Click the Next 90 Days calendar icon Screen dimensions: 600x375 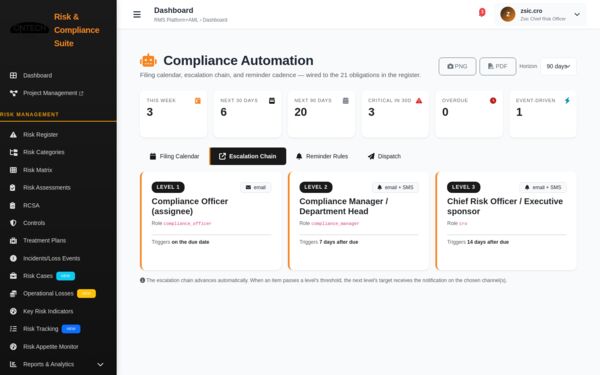pyautogui.click(x=346, y=101)
